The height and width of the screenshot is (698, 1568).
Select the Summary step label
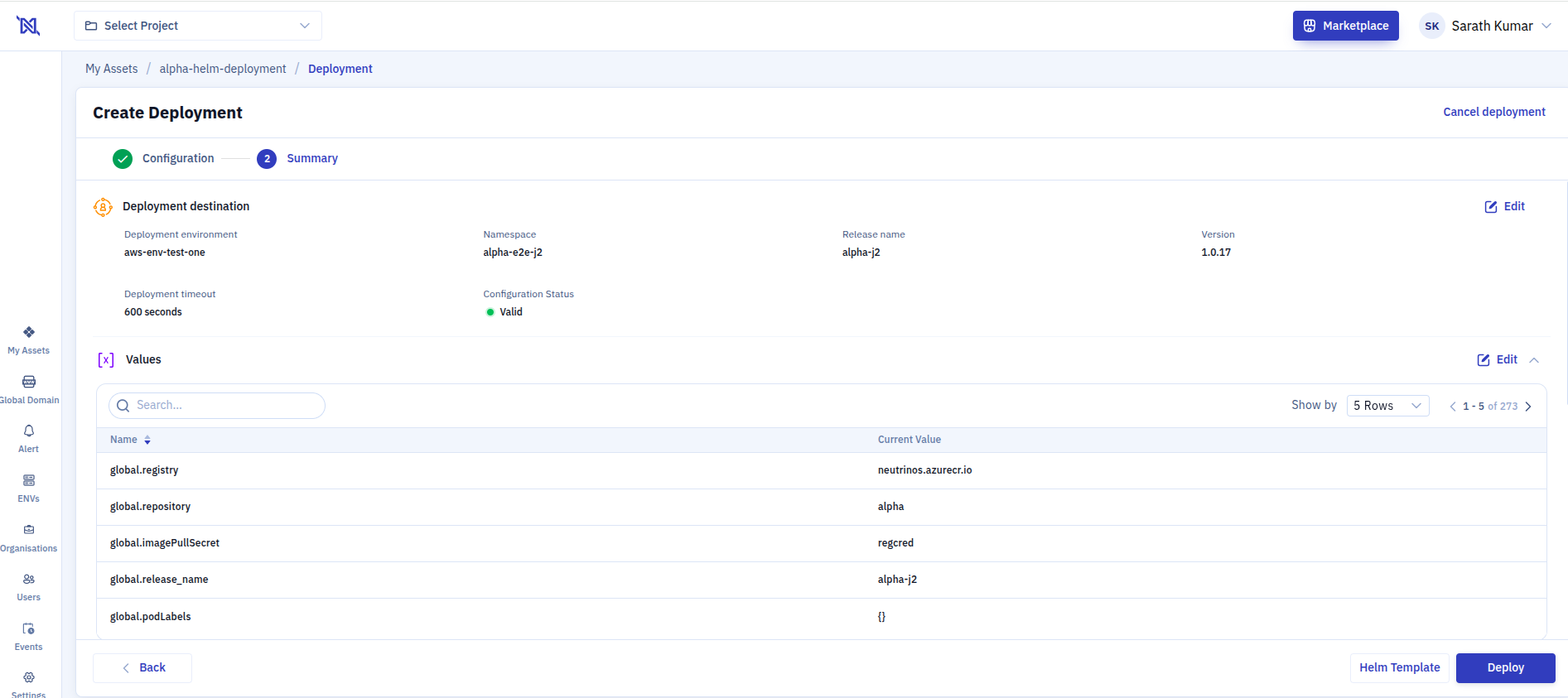point(312,158)
